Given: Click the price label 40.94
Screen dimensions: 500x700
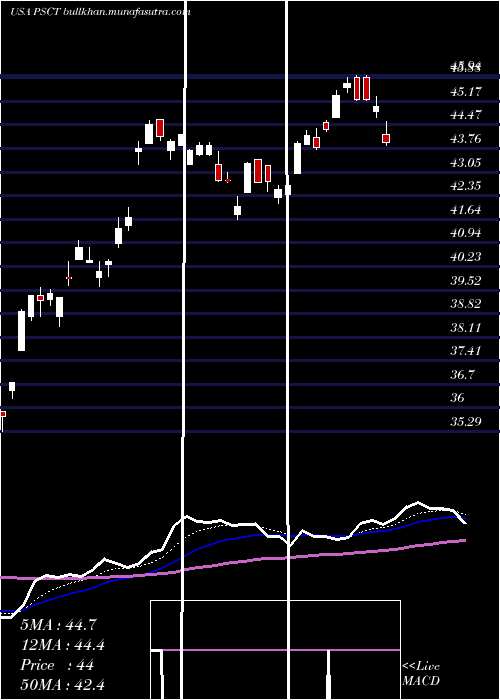Looking at the screenshot, I should [x=466, y=233].
